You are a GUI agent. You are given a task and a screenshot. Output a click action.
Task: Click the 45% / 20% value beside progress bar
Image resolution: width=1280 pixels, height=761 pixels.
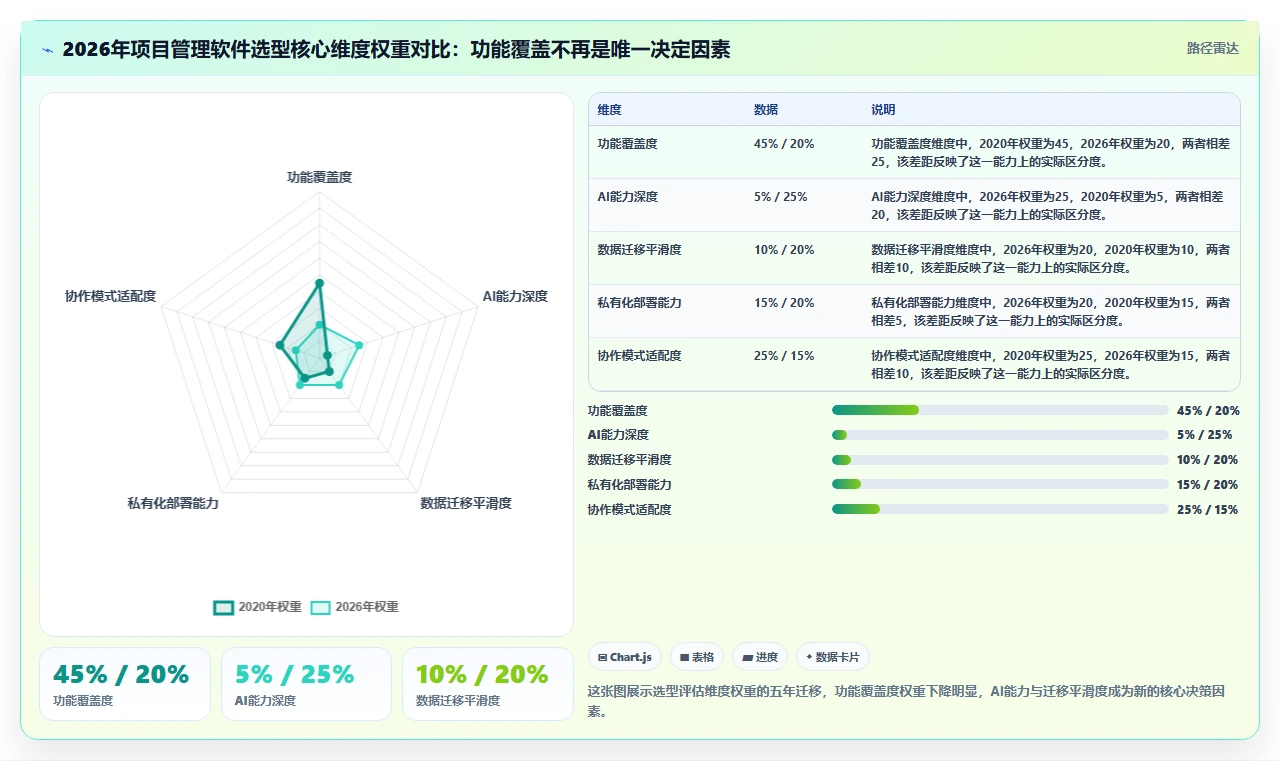[1208, 411]
